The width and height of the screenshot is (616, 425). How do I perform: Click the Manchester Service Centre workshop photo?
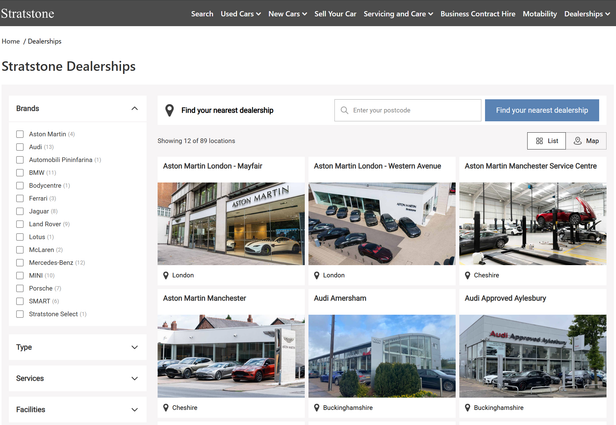coord(533,223)
